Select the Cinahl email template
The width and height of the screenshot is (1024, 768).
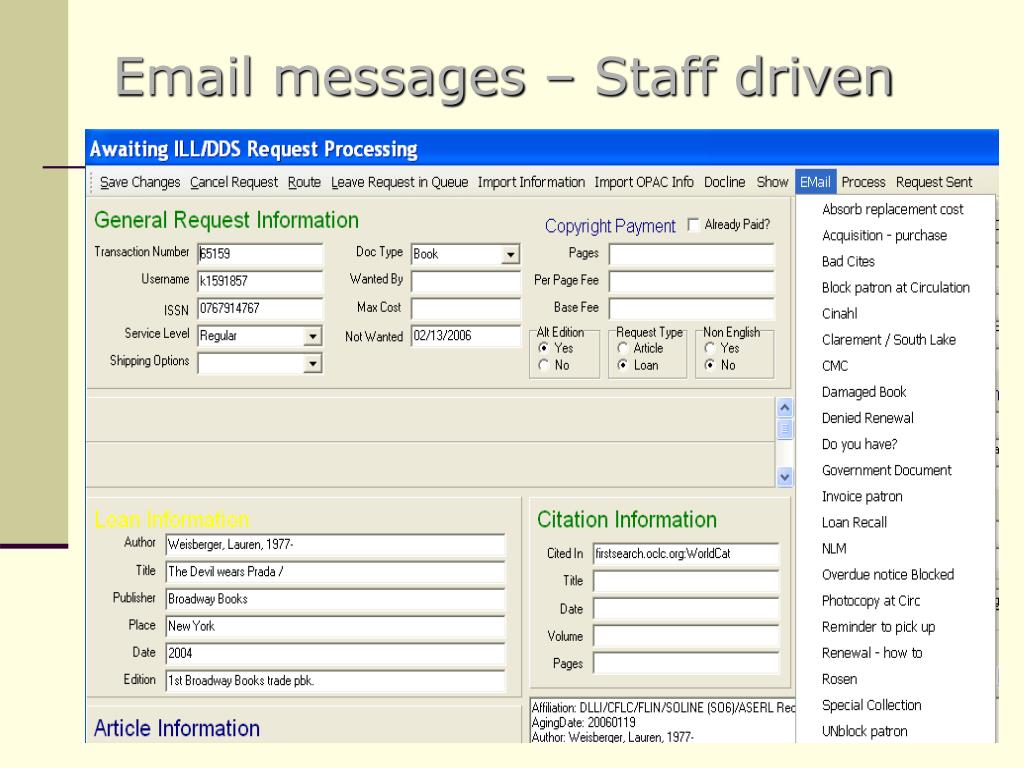pyautogui.click(x=839, y=313)
